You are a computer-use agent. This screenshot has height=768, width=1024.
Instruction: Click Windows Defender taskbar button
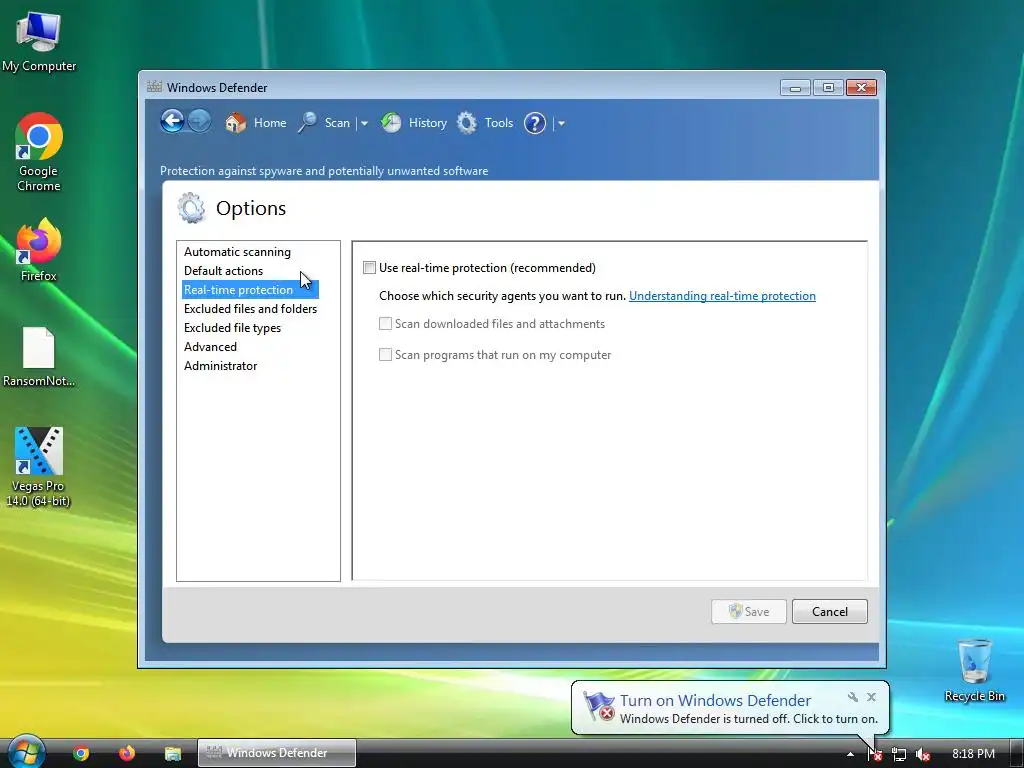pyautogui.click(x=277, y=753)
